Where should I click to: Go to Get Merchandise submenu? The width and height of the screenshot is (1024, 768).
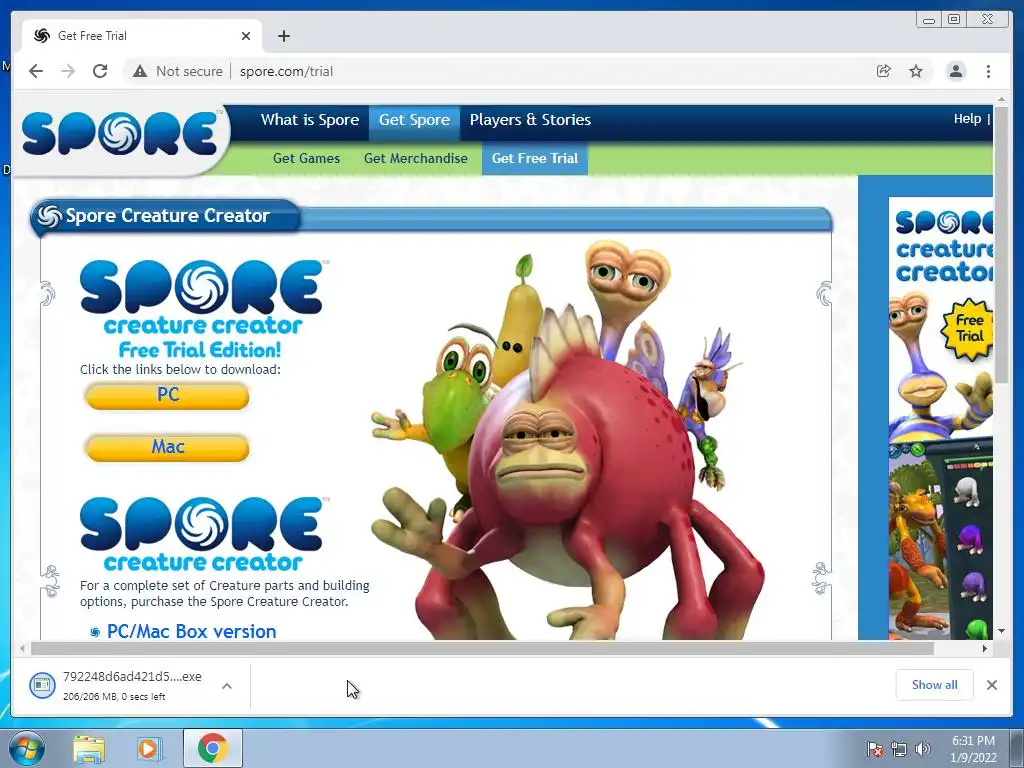(x=415, y=159)
